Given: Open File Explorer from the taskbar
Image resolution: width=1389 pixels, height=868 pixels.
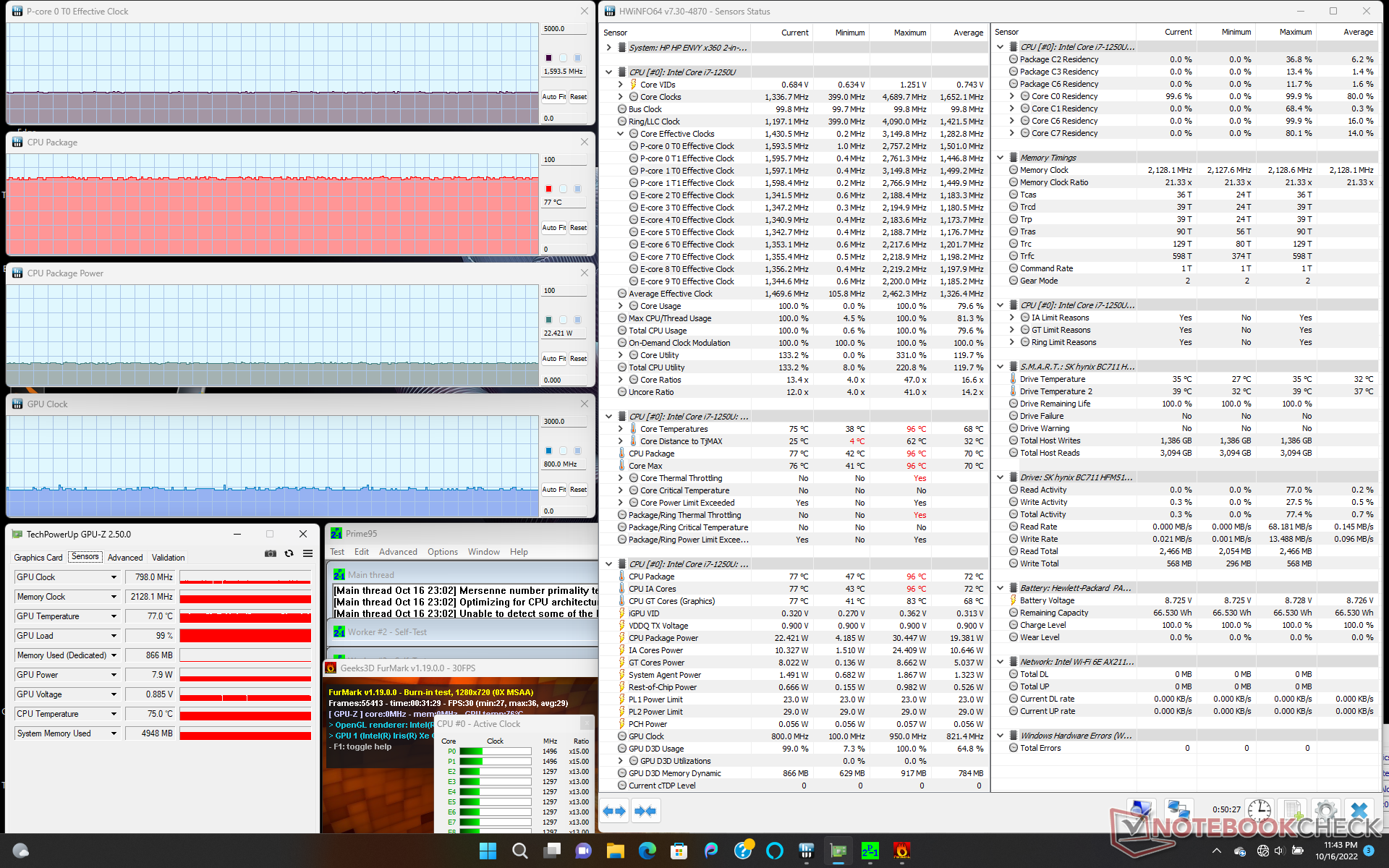Looking at the screenshot, I should (x=615, y=851).
